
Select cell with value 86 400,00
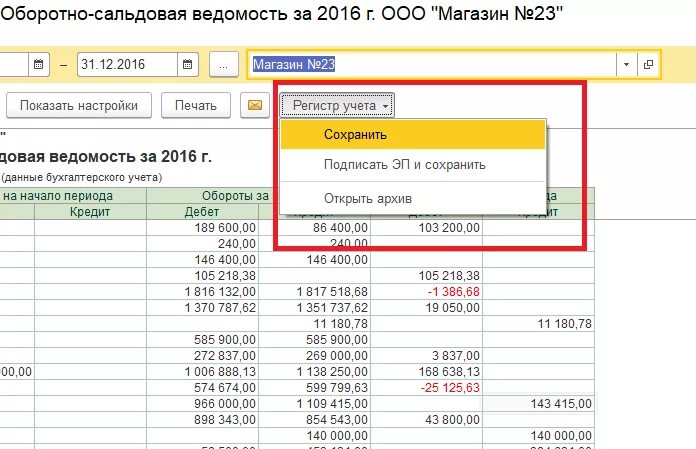pyautogui.click(x=315, y=228)
